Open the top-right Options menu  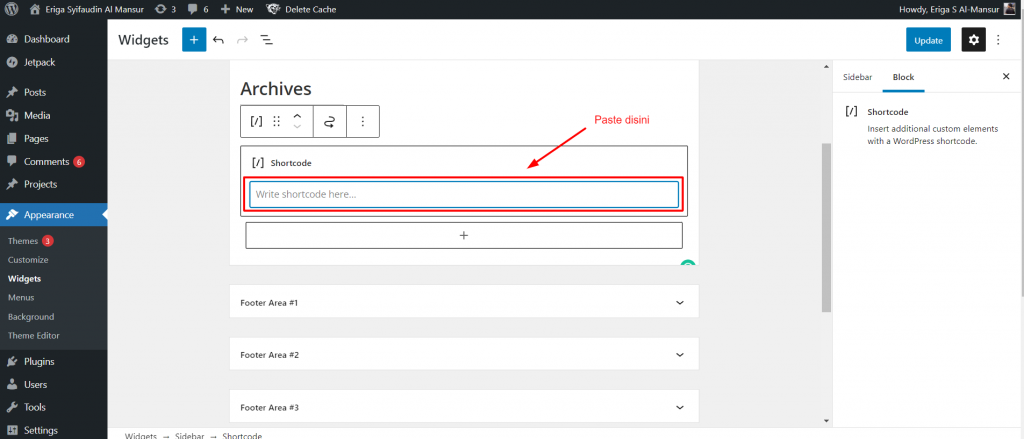point(998,40)
